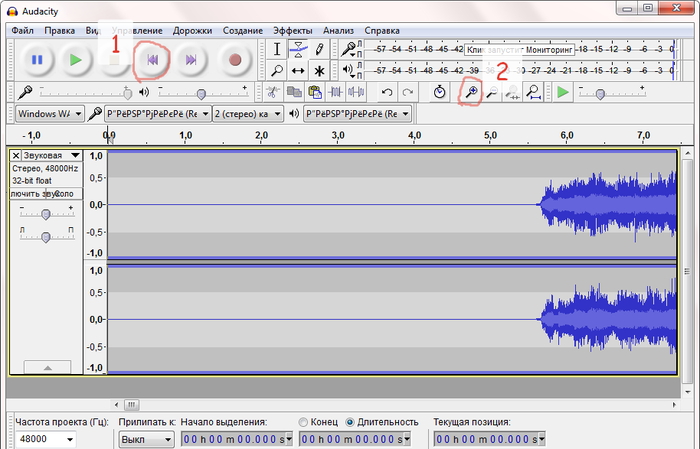The height and width of the screenshot is (449, 700).
Task: Select the Конец radio button
Action: 303,422
